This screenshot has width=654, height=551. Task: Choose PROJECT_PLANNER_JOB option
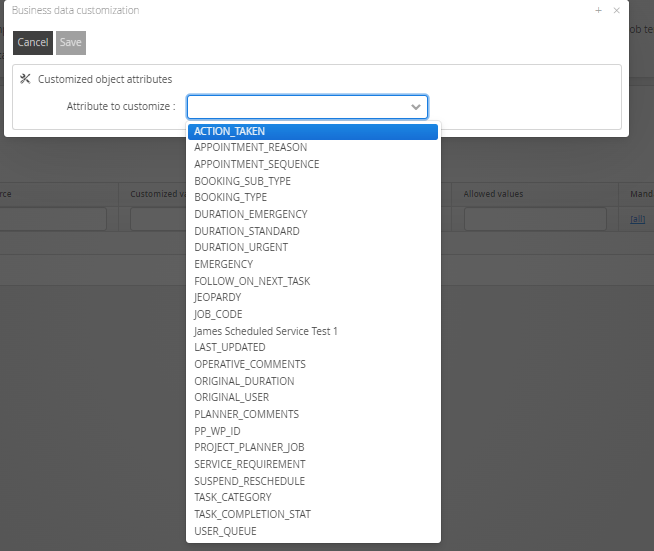(x=313, y=448)
